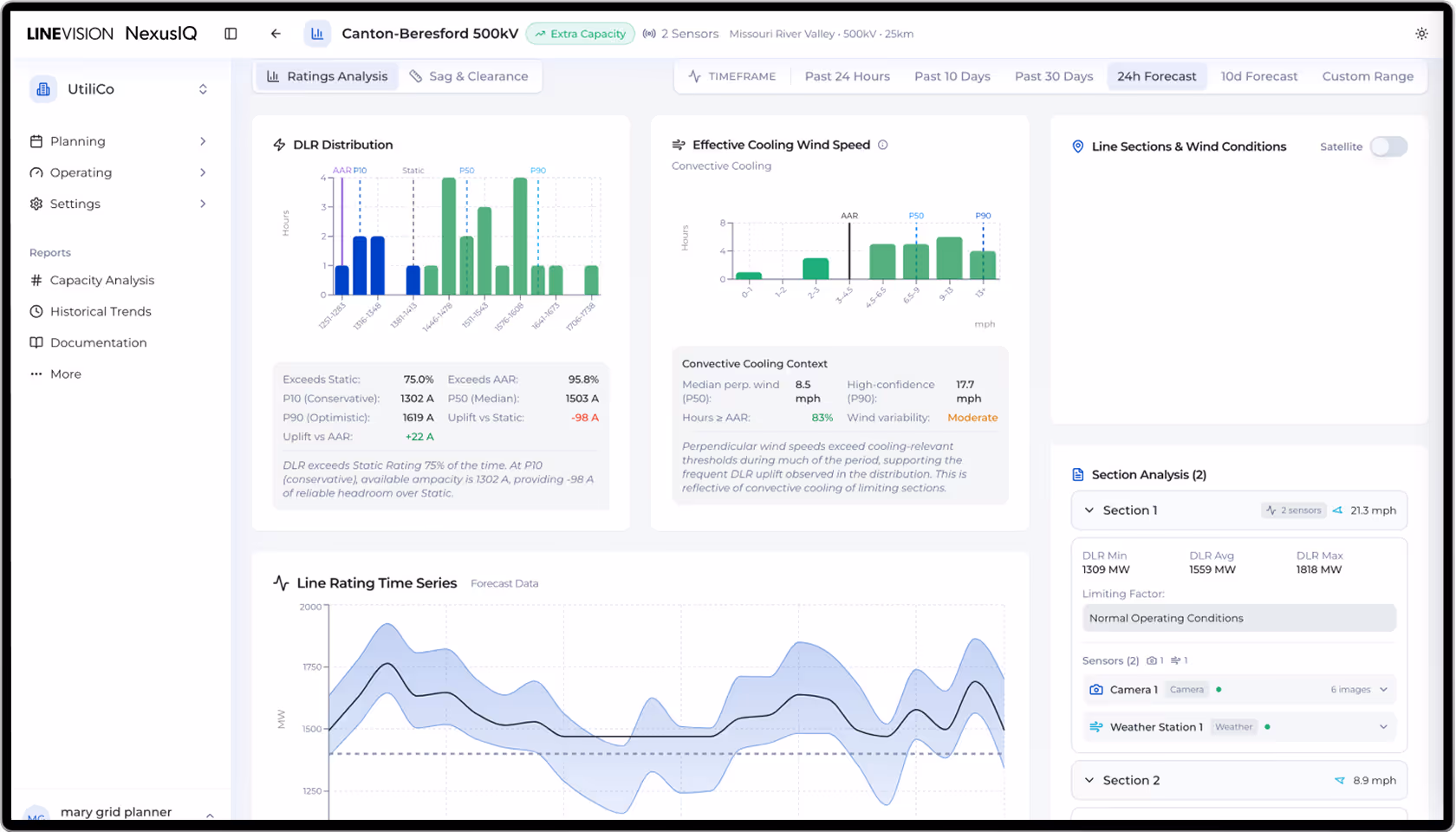Open the UtiliCo organization switcher
1456x832 pixels.
[x=203, y=89]
